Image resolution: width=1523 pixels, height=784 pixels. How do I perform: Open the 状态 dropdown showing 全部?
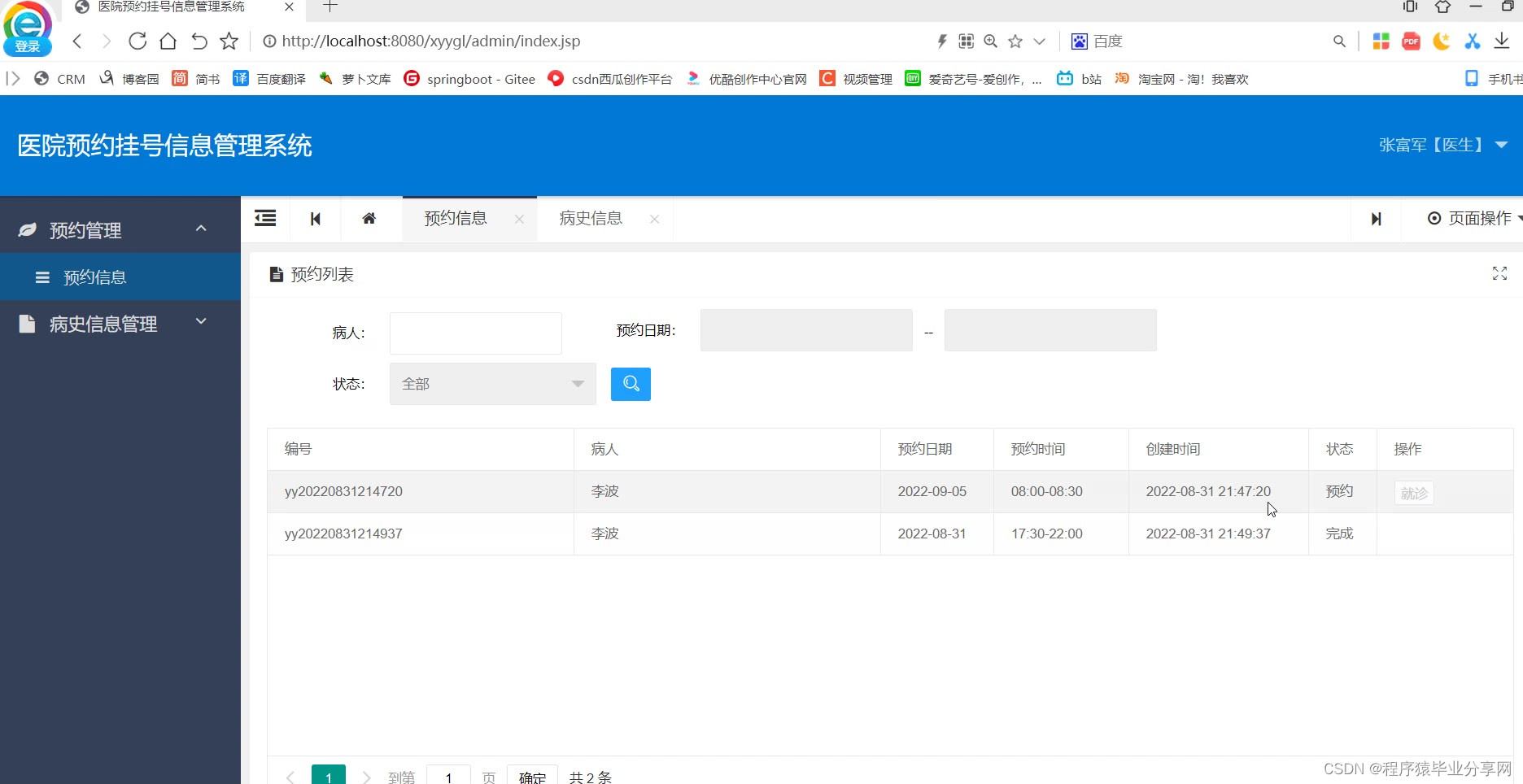[493, 384]
